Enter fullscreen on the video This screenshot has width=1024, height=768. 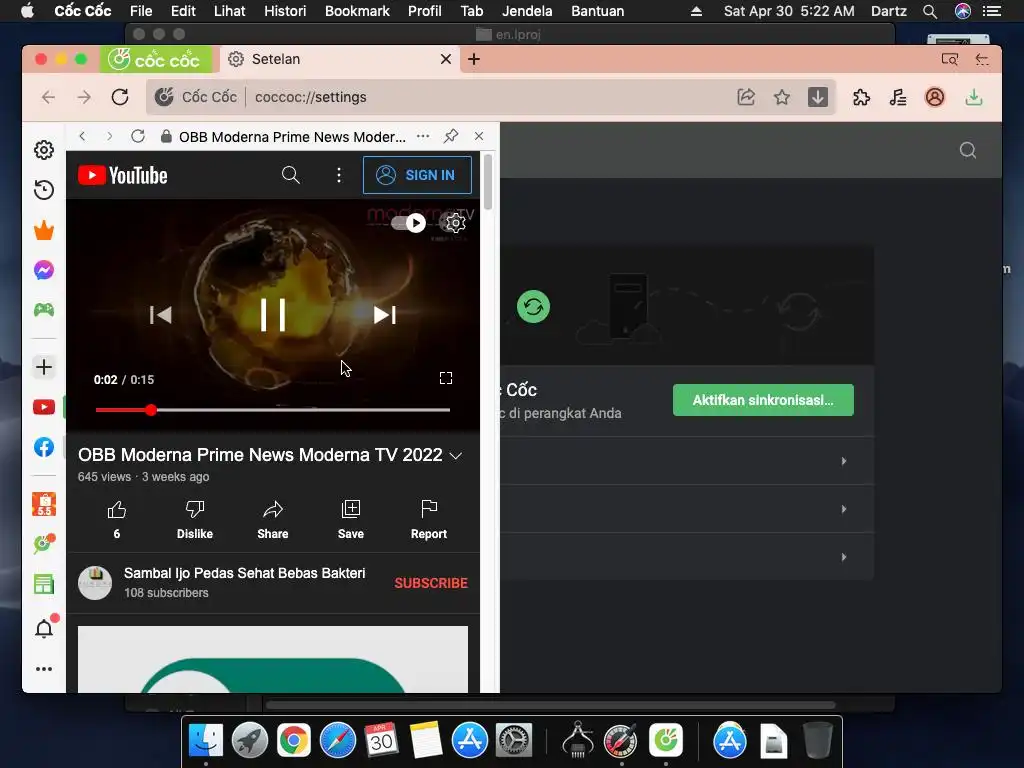[445, 378]
